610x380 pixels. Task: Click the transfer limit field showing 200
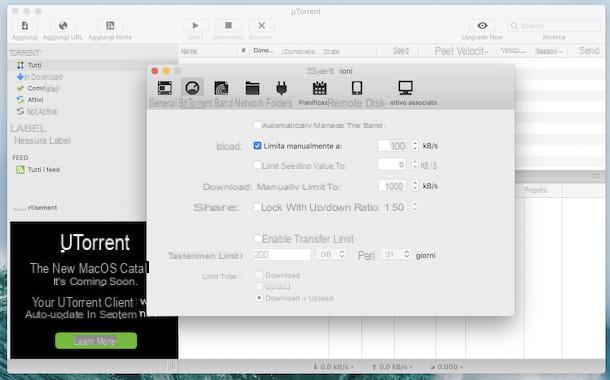click(x=282, y=255)
